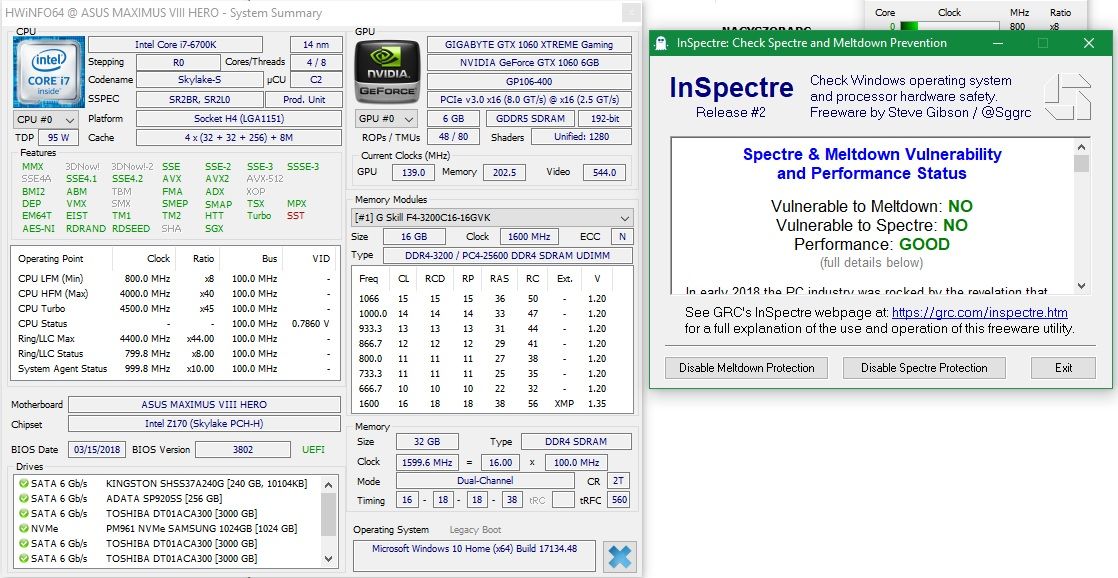Click the PM961 NVMe SAMSUNG 1024GB entry
This screenshot has width=1118, height=578.
coord(201,528)
